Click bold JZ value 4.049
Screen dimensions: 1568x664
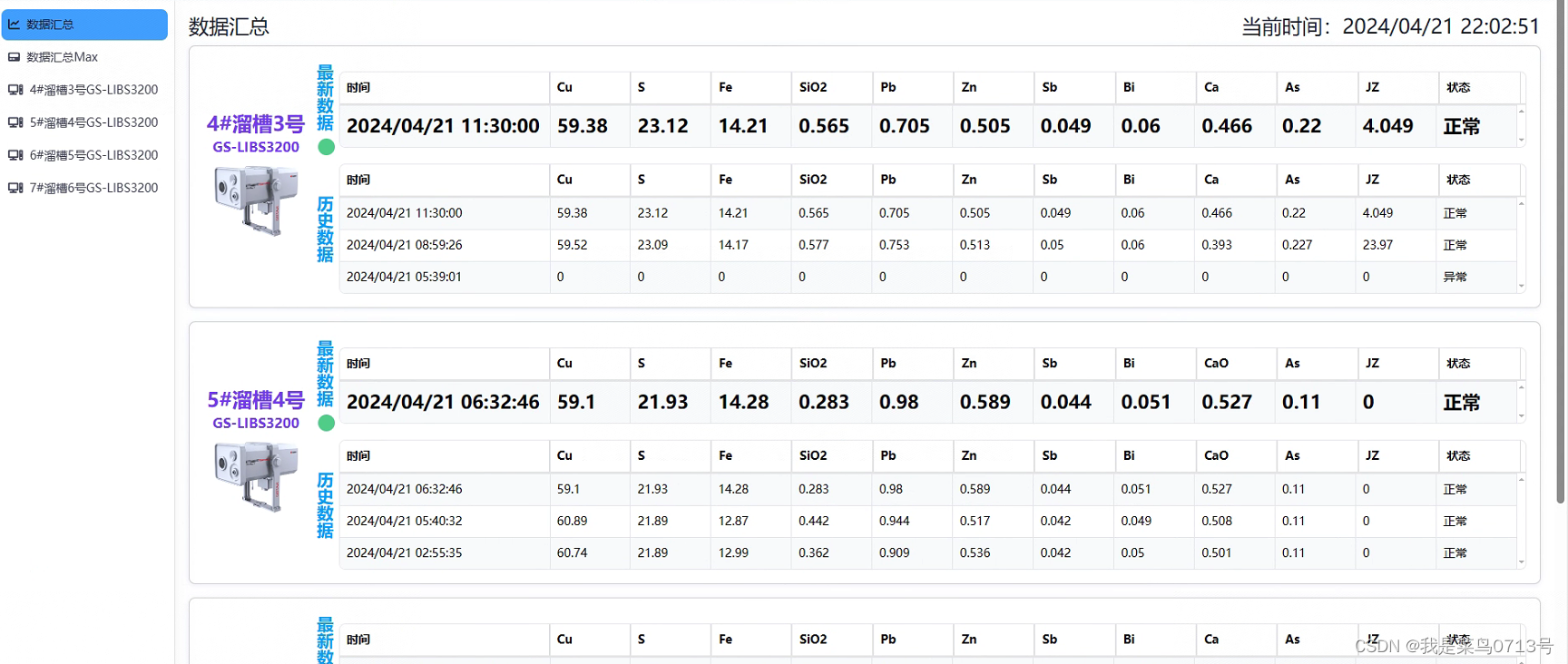(1388, 126)
